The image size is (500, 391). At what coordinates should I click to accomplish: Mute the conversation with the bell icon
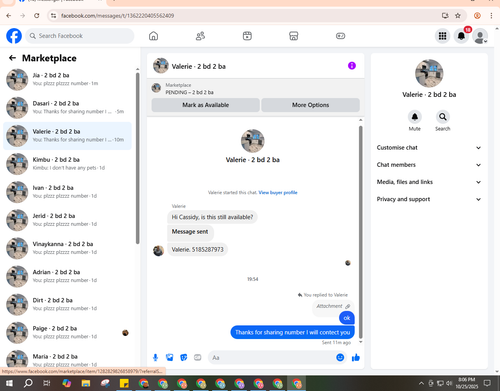click(x=415, y=117)
